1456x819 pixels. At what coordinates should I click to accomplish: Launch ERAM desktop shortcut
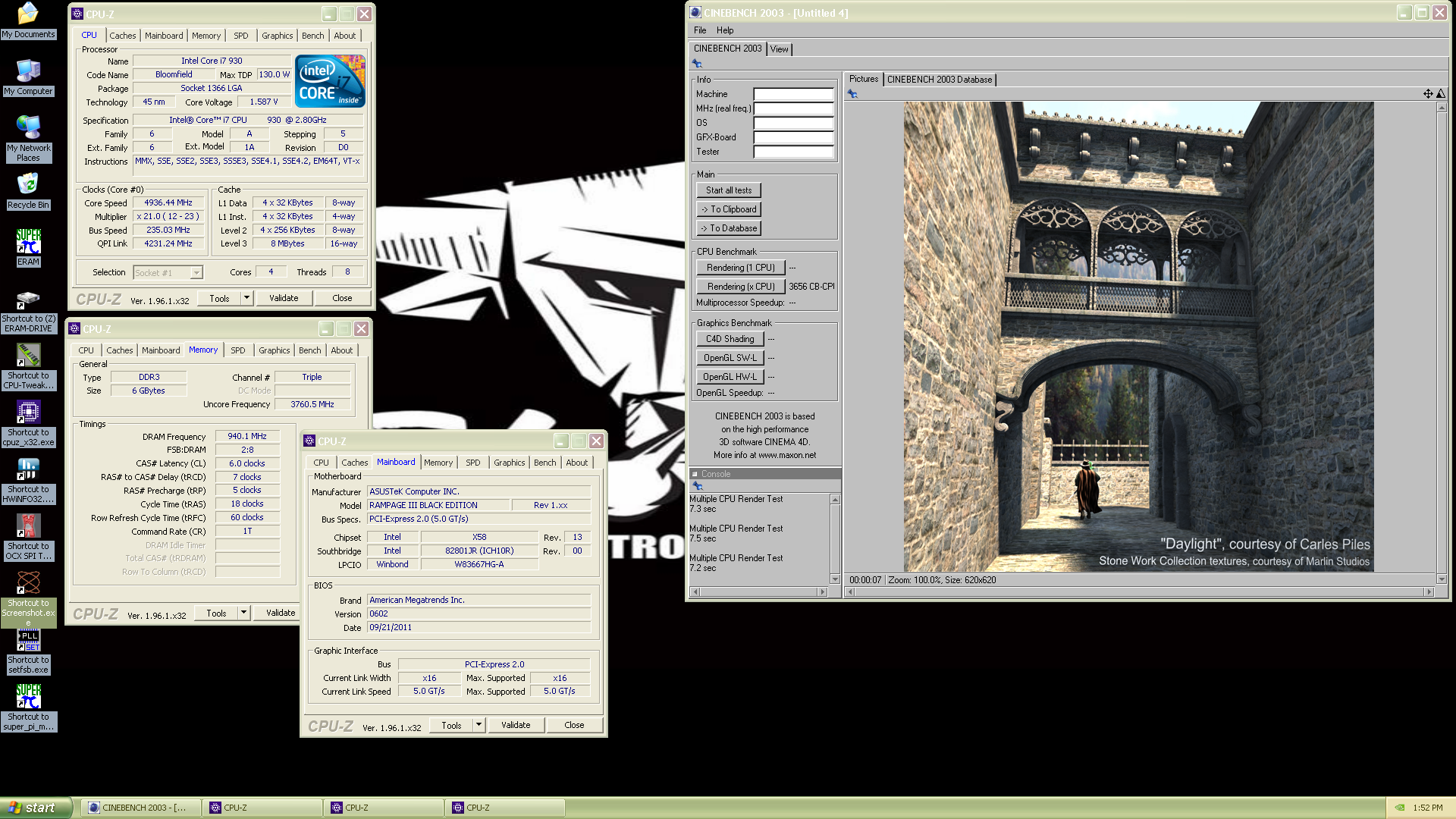[x=28, y=248]
